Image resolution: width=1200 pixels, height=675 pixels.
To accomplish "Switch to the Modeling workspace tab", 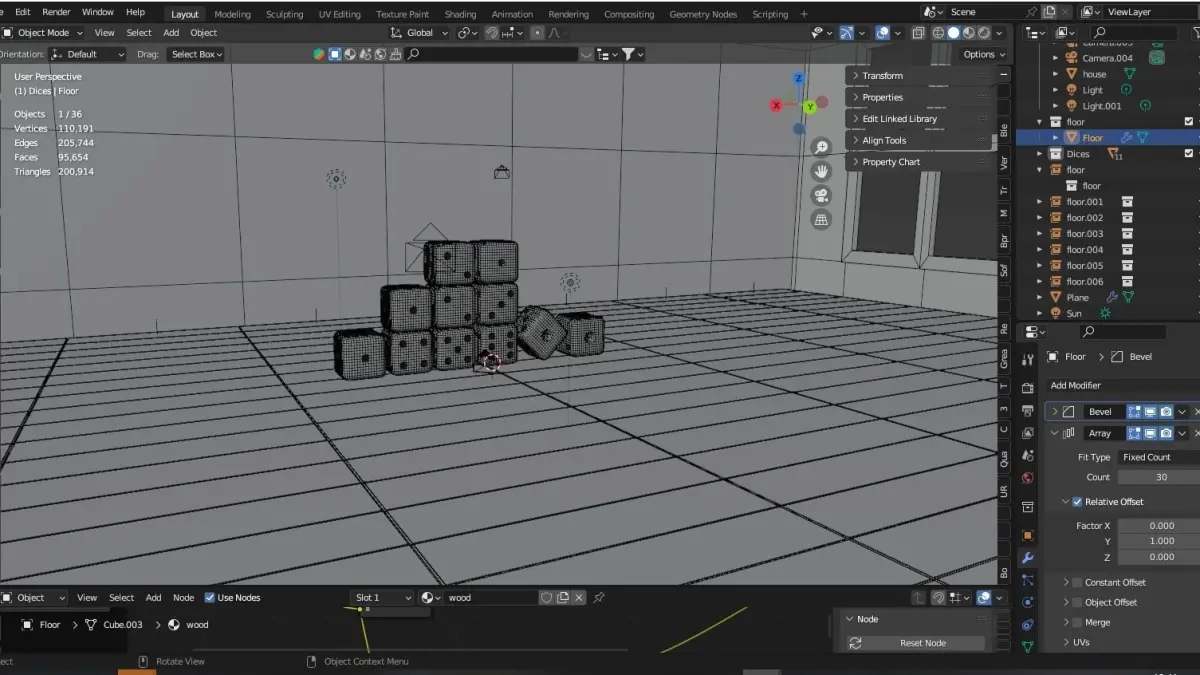I will 233,14.
